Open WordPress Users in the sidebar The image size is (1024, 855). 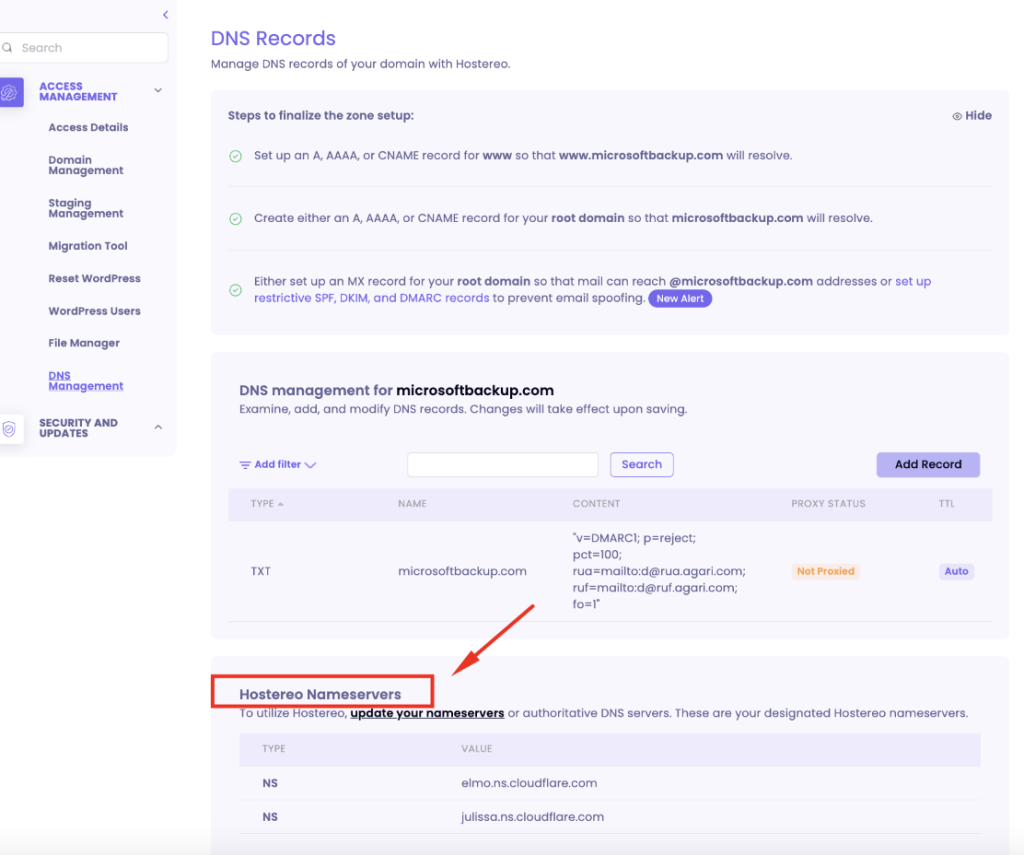(x=94, y=311)
